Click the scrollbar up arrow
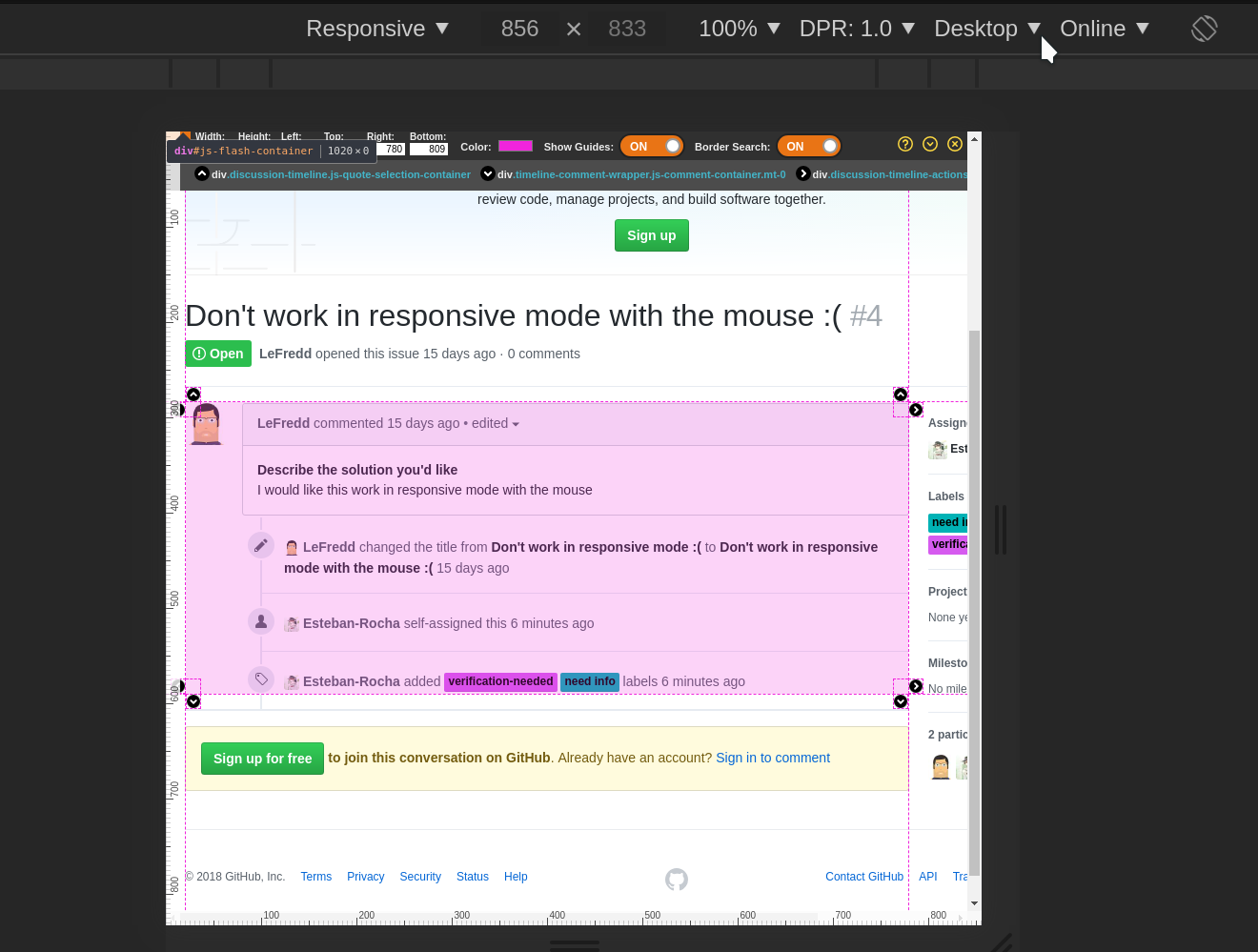The height and width of the screenshot is (952, 1258). [974, 139]
